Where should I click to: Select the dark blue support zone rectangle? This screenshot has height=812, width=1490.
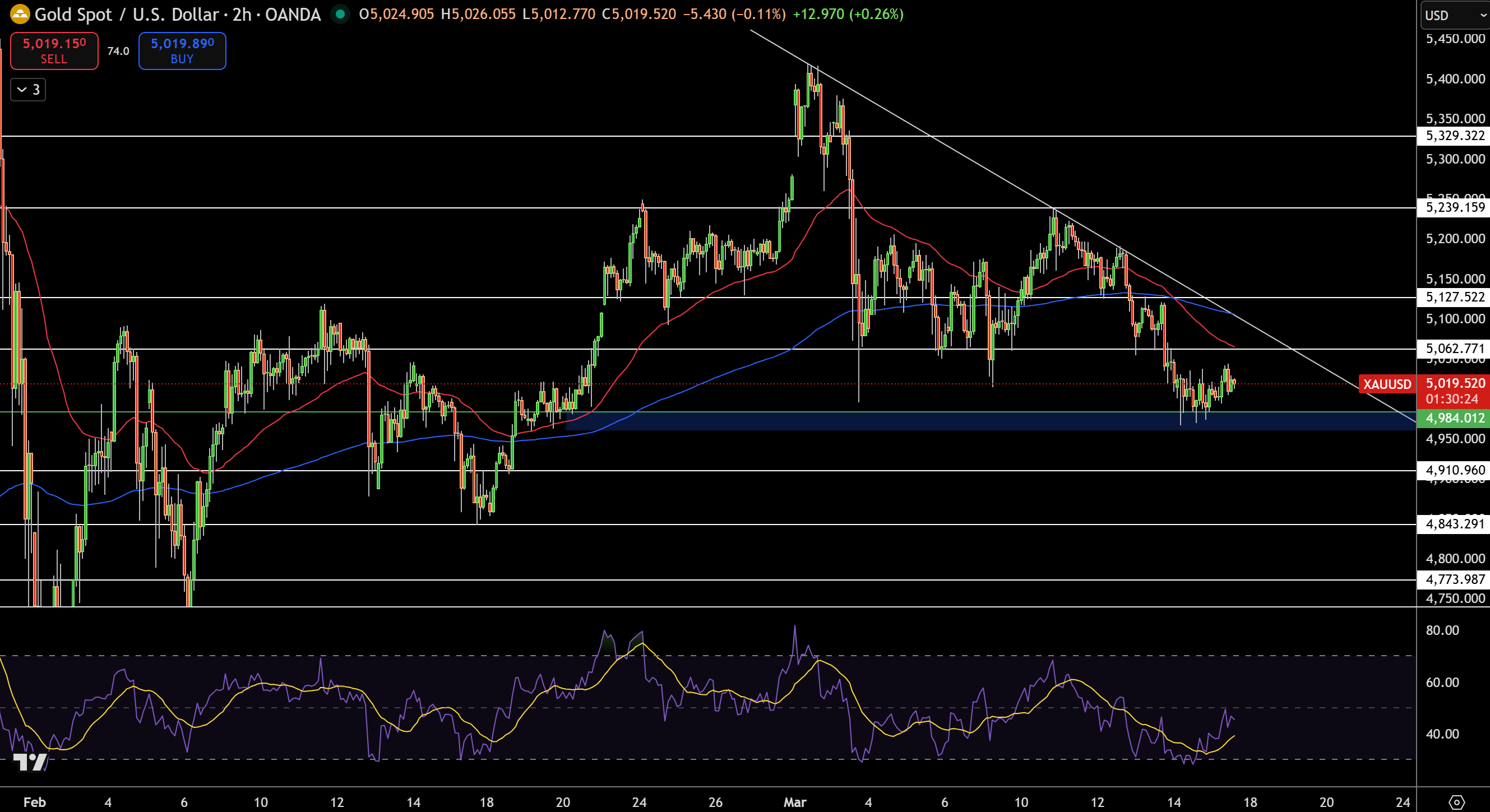click(983, 421)
